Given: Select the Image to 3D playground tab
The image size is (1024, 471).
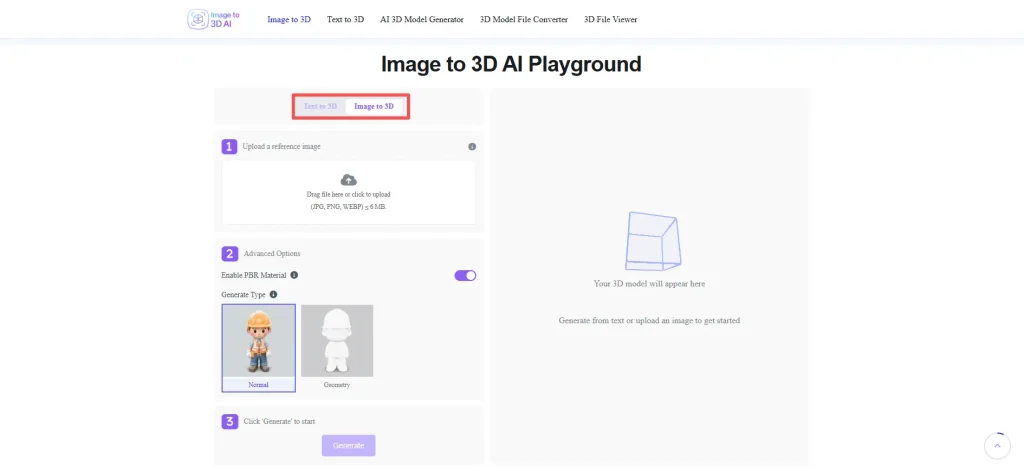Looking at the screenshot, I should 374,106.
